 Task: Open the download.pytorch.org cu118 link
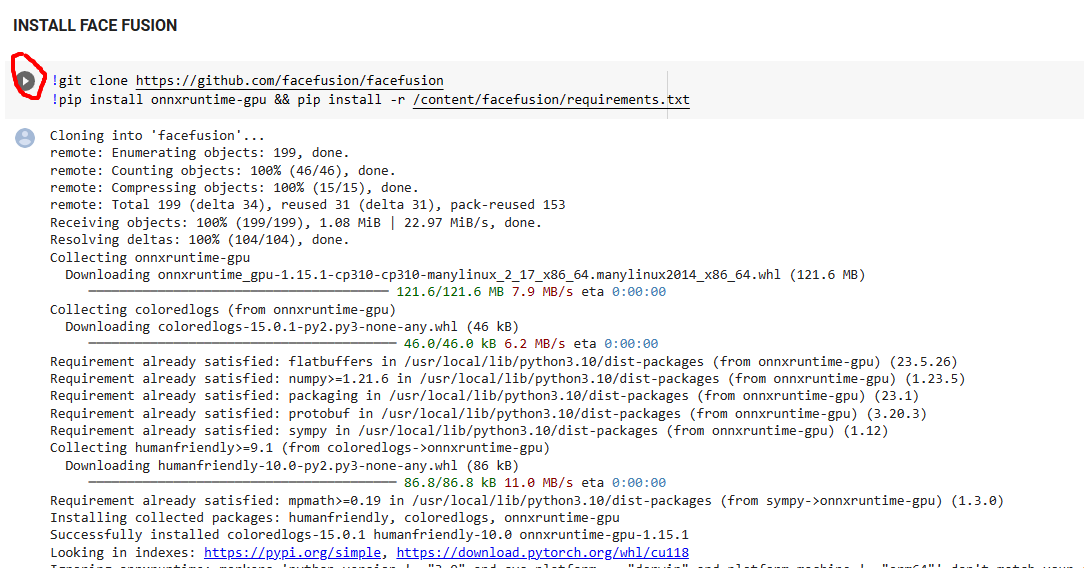click(542, 552)
